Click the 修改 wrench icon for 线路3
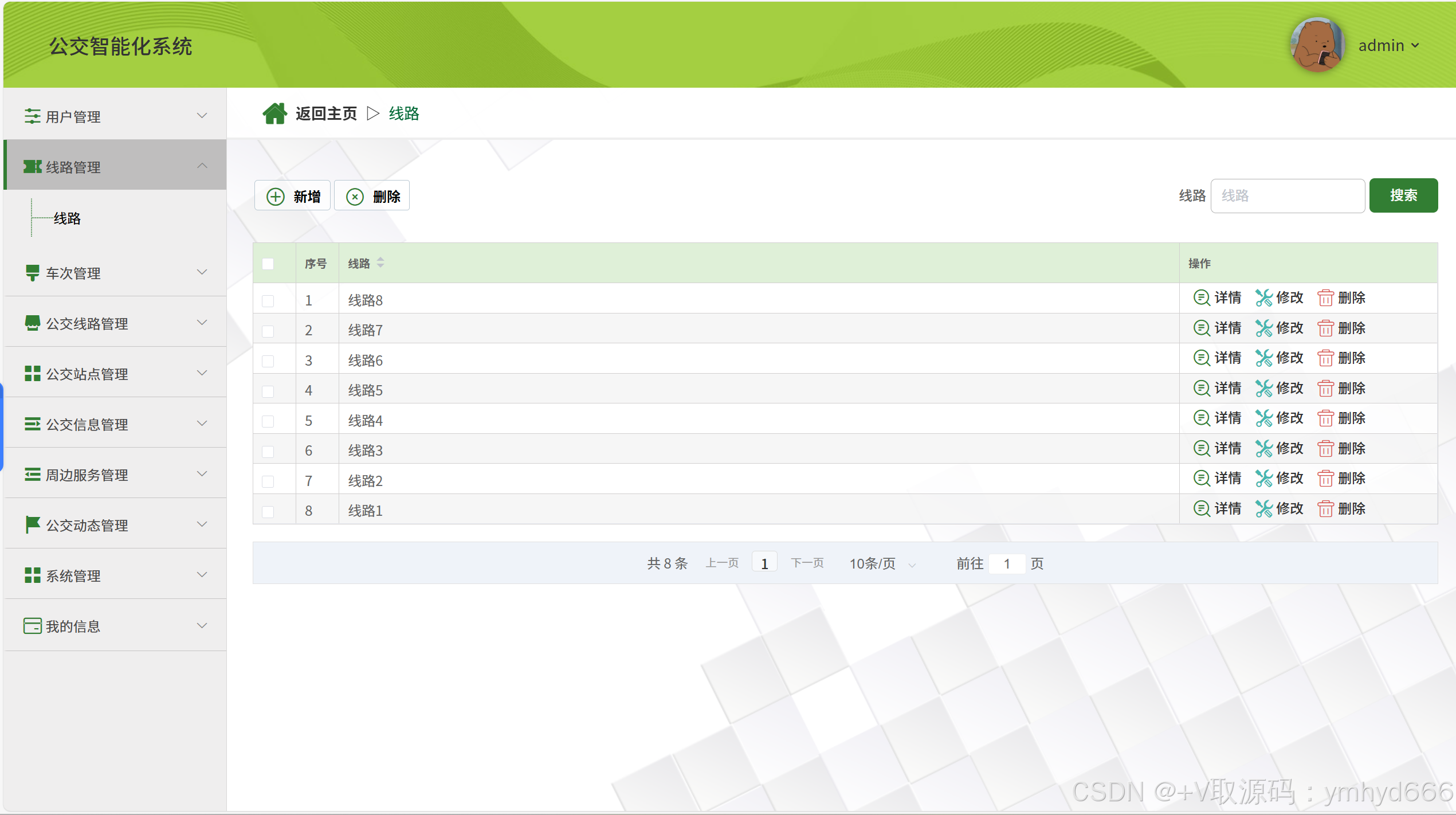Viewport: 1456px width, 815px height. (x=1263, y=449)
